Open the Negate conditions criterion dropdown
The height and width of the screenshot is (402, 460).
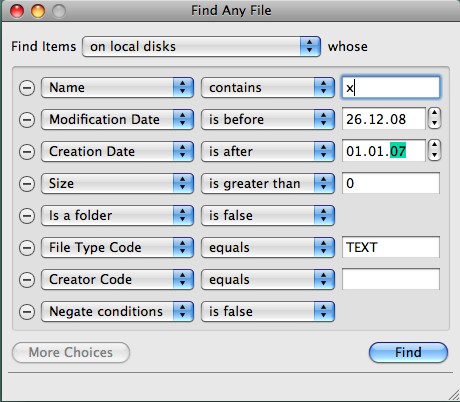pos(117,312)
